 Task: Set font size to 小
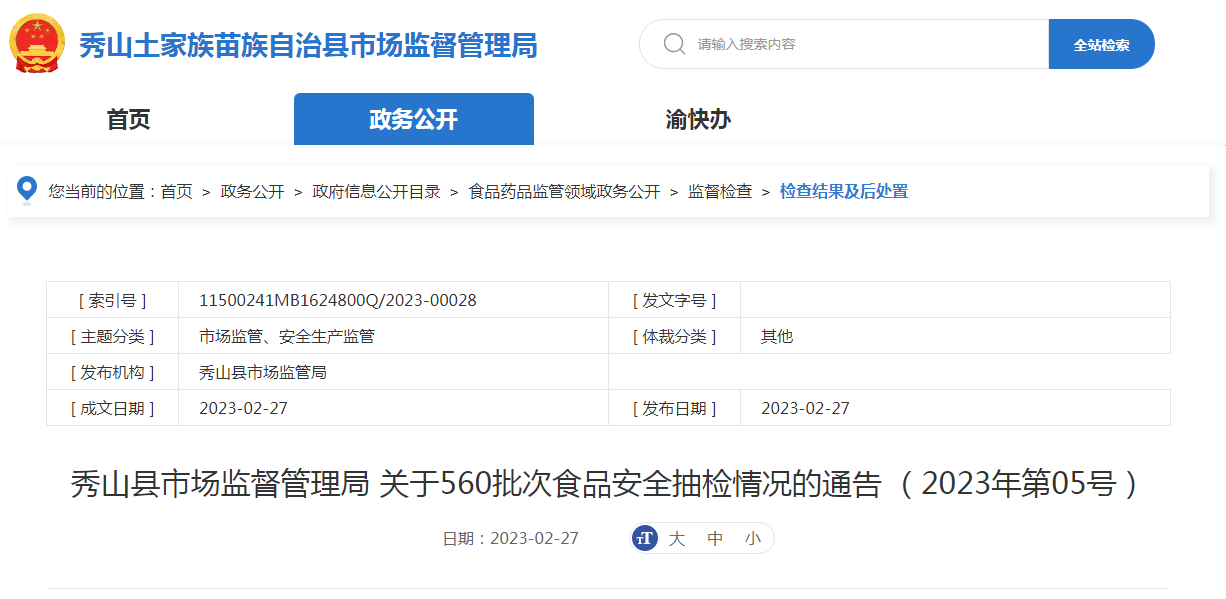(x=752, y=538)
